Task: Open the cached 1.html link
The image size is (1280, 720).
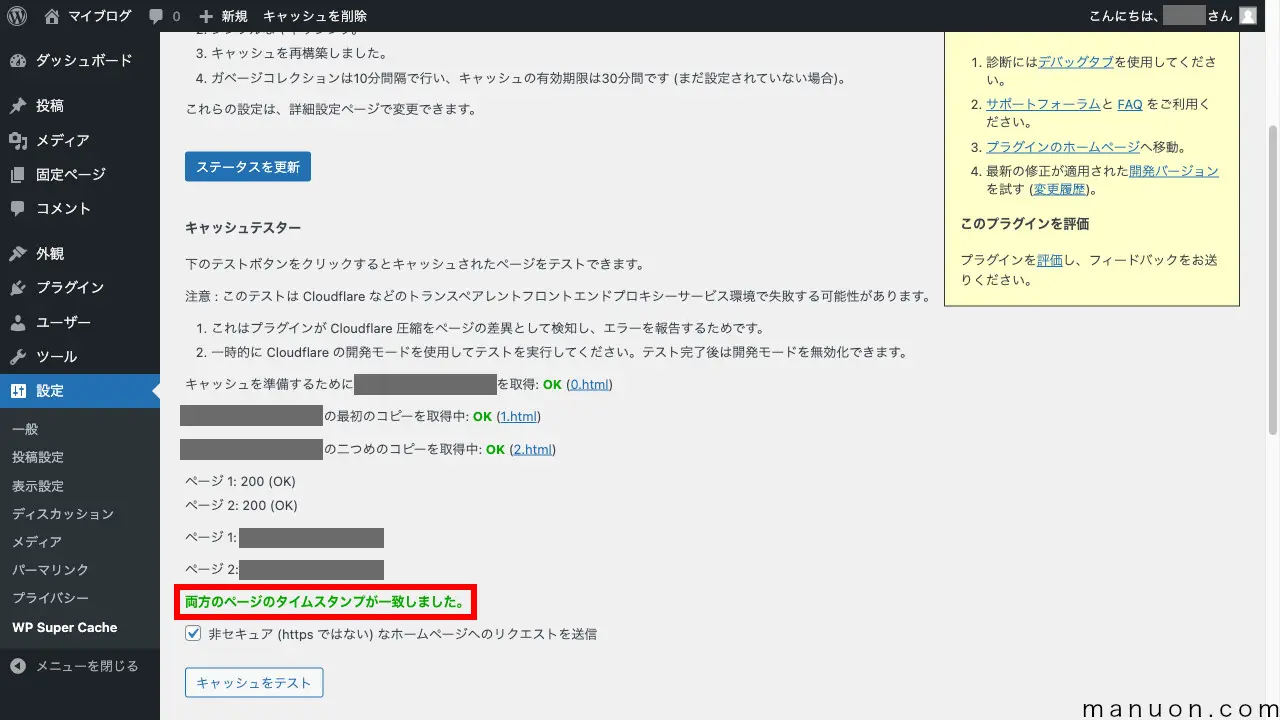Action: 518,416
